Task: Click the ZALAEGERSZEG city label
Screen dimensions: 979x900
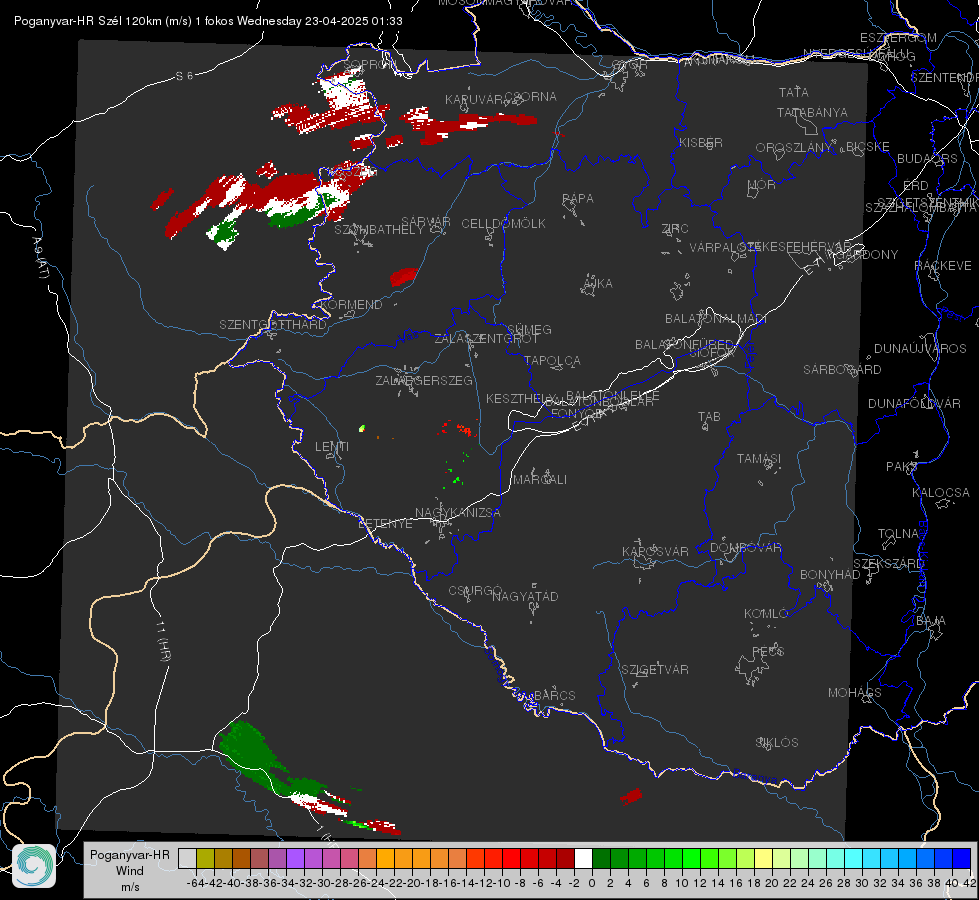Action: (x=424, y=380)
